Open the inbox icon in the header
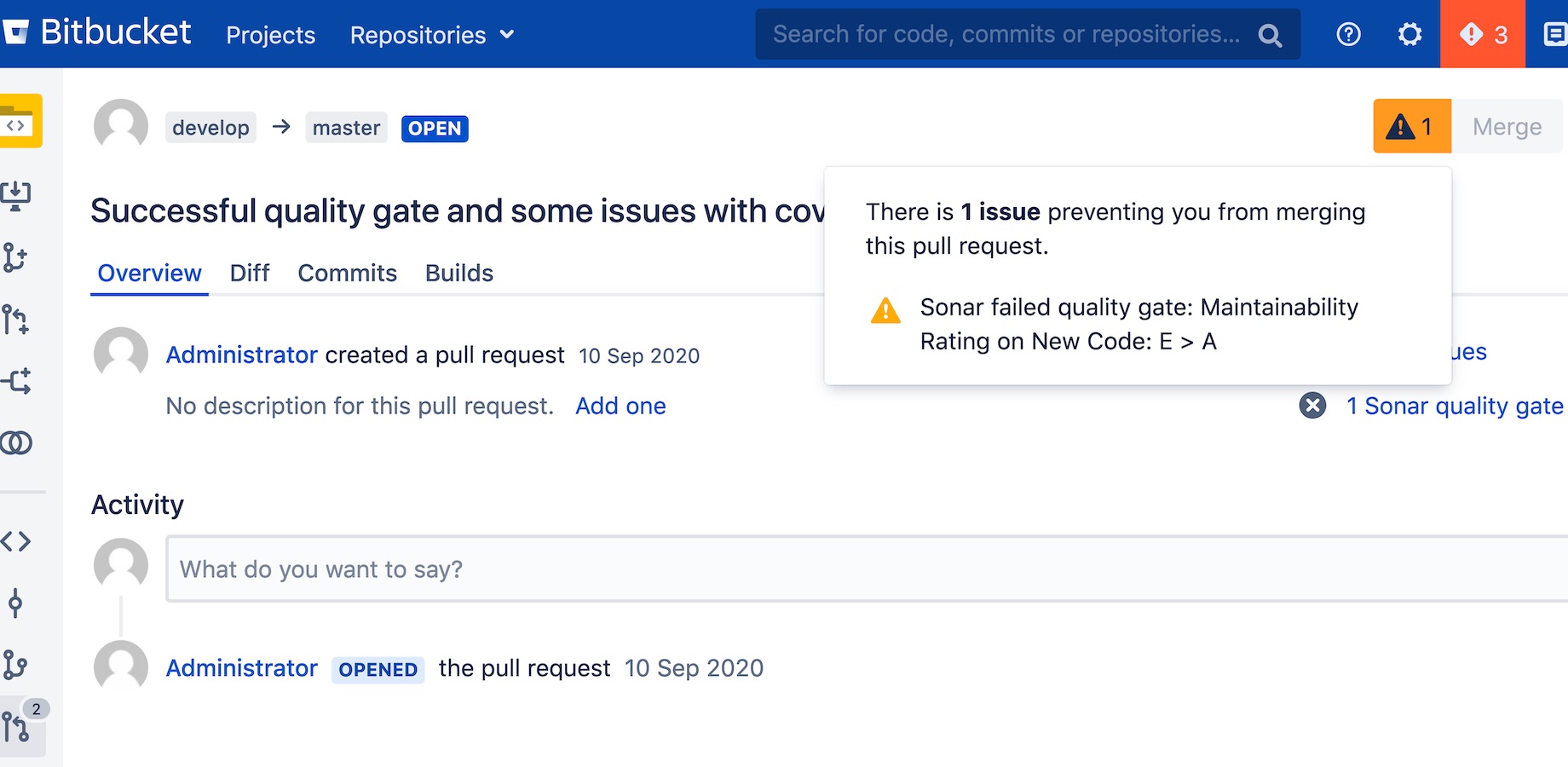 [x=1554, y=34]
